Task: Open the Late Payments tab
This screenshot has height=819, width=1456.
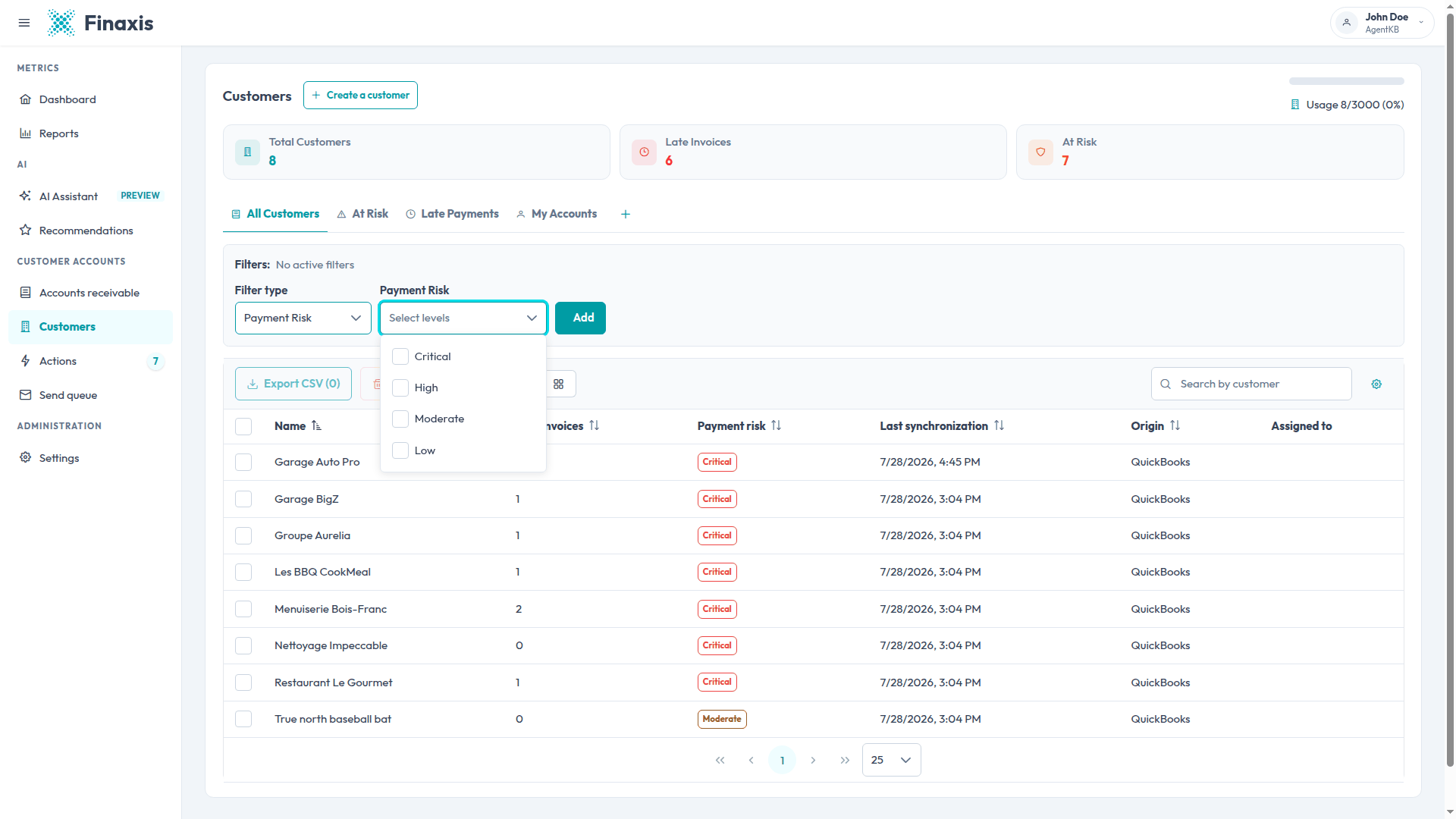Action: 452,214
